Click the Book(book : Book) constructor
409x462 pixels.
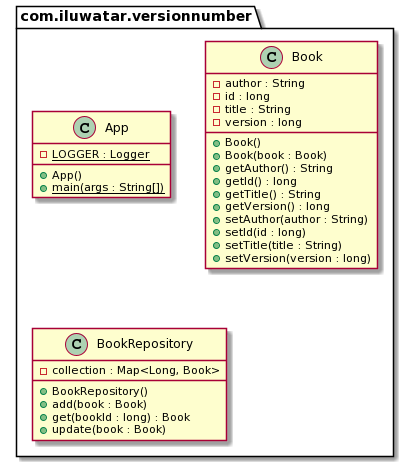(276, 156)
